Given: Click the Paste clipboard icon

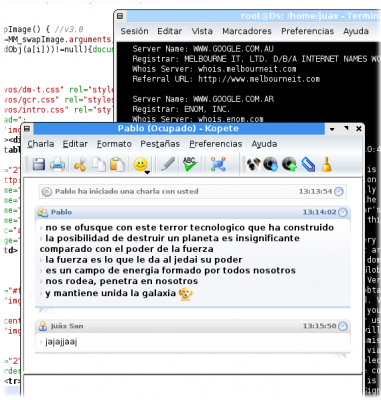Looking at the screenshot, I should 117,164.
